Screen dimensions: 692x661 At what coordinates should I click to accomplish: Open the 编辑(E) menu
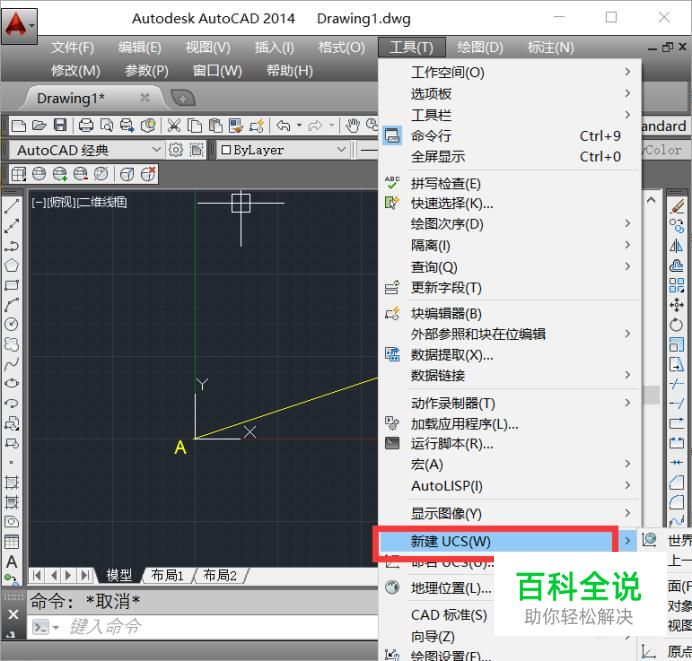click(x=139, y=47)
